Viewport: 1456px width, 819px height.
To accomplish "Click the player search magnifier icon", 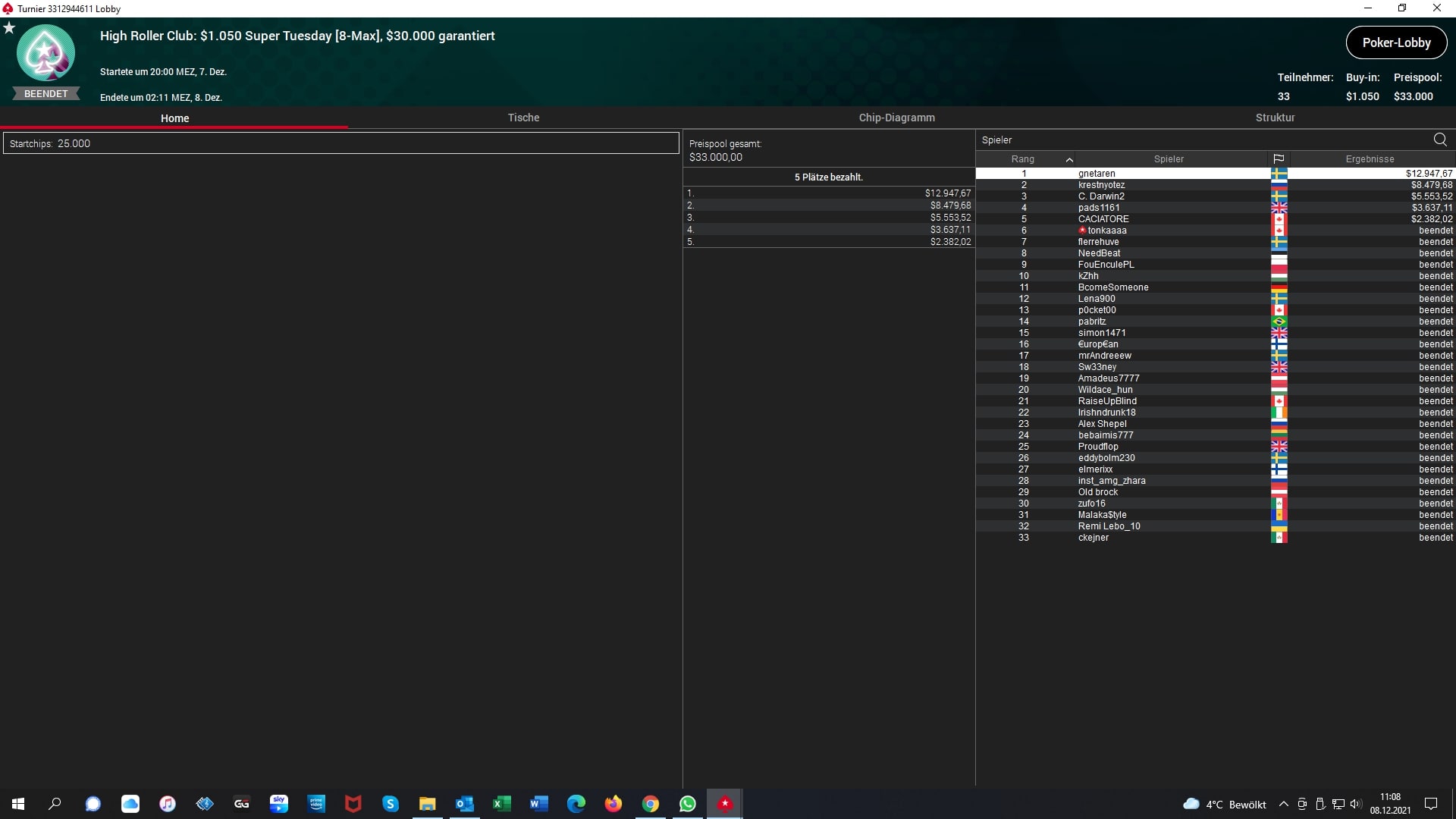I will [x=1439, y=140].
